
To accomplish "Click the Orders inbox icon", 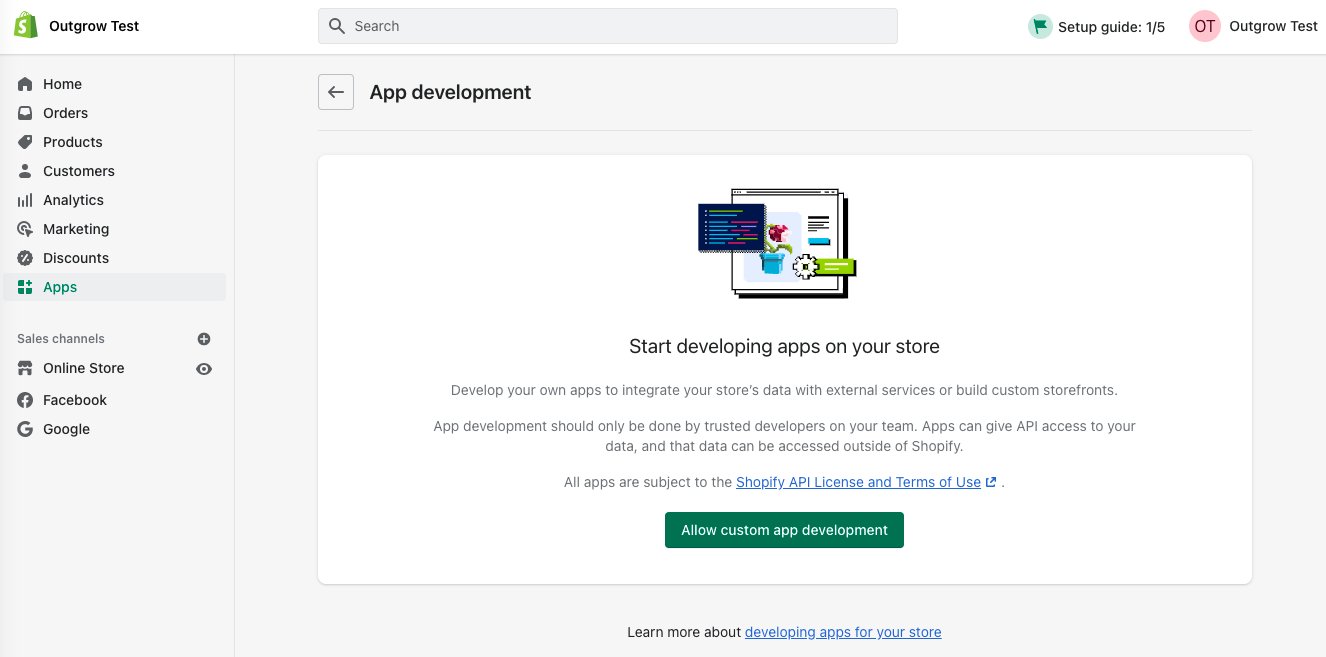I will [25, 113].
